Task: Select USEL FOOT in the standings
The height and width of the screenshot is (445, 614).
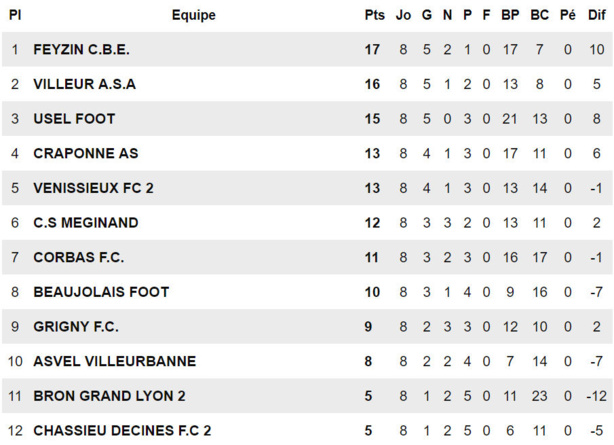Action: point(74,119)
